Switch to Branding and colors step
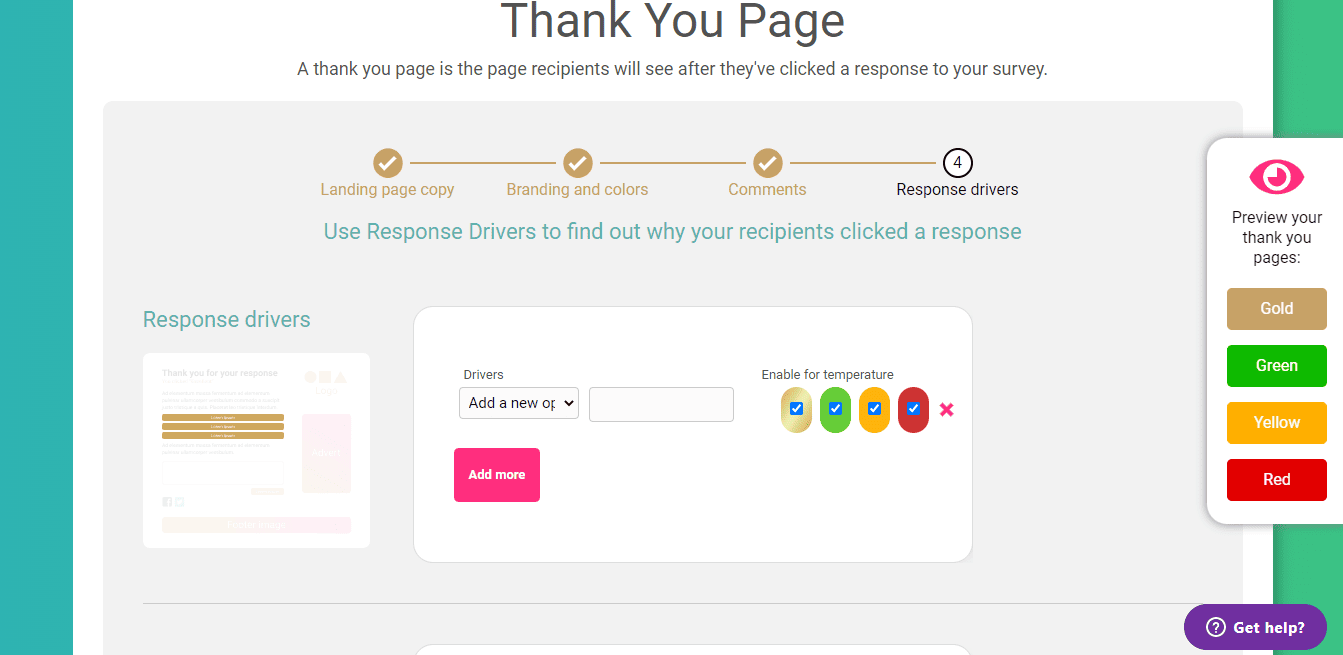The height and width of the screenshot is (655, 1343). pos(577,189)
